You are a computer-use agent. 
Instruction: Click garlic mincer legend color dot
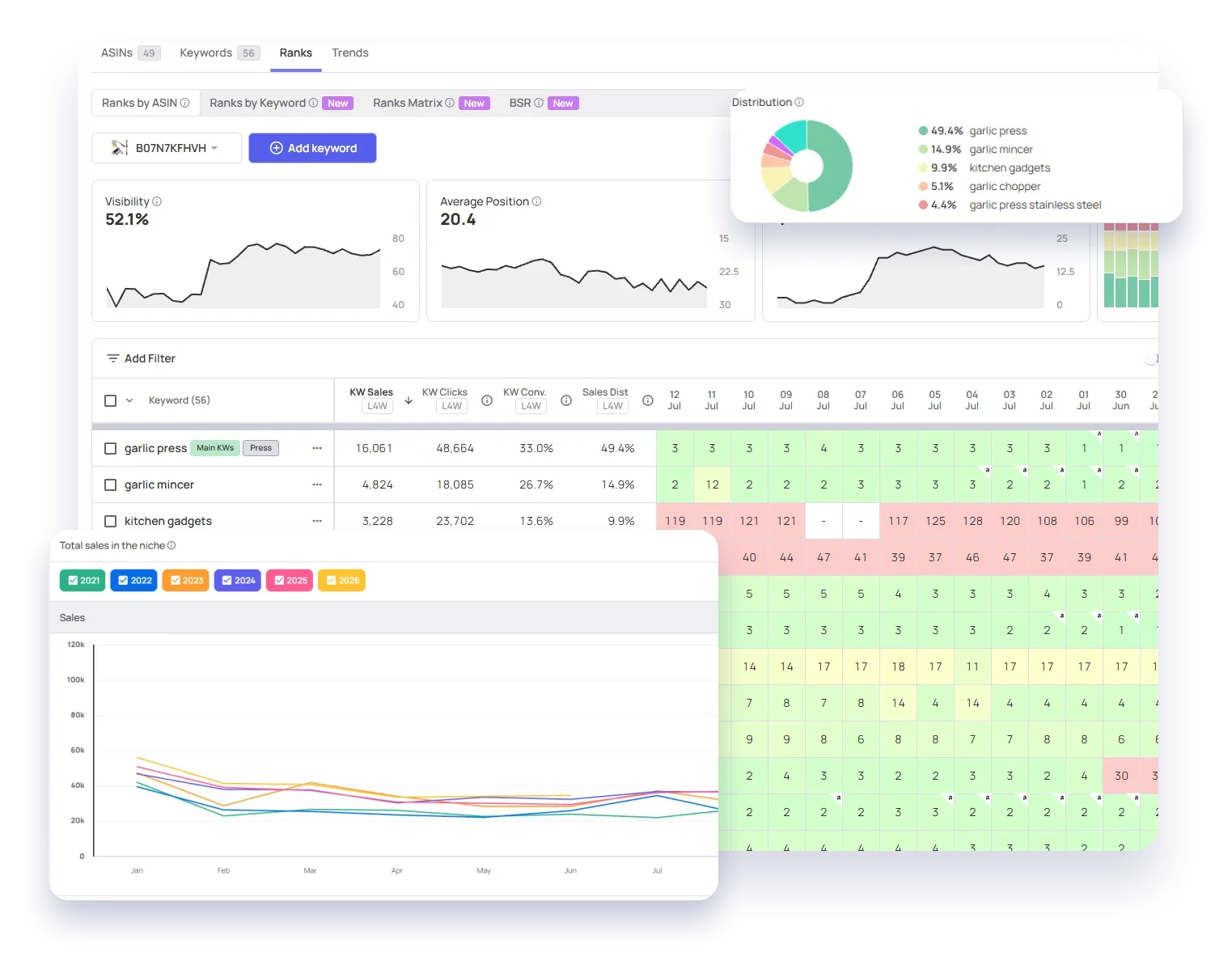(x=923, y=150)
